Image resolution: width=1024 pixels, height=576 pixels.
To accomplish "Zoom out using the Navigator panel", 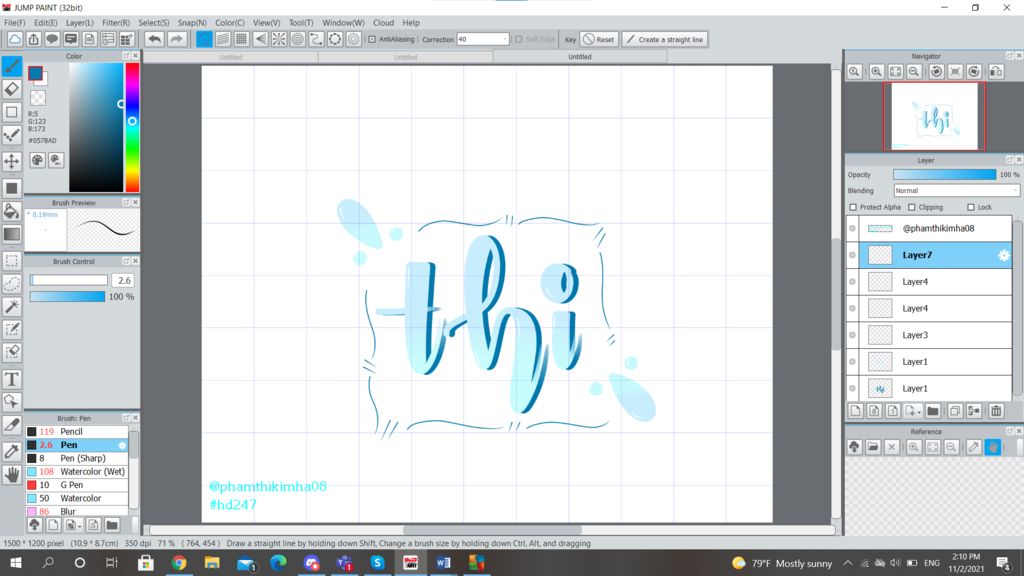I will coord(914,72).
